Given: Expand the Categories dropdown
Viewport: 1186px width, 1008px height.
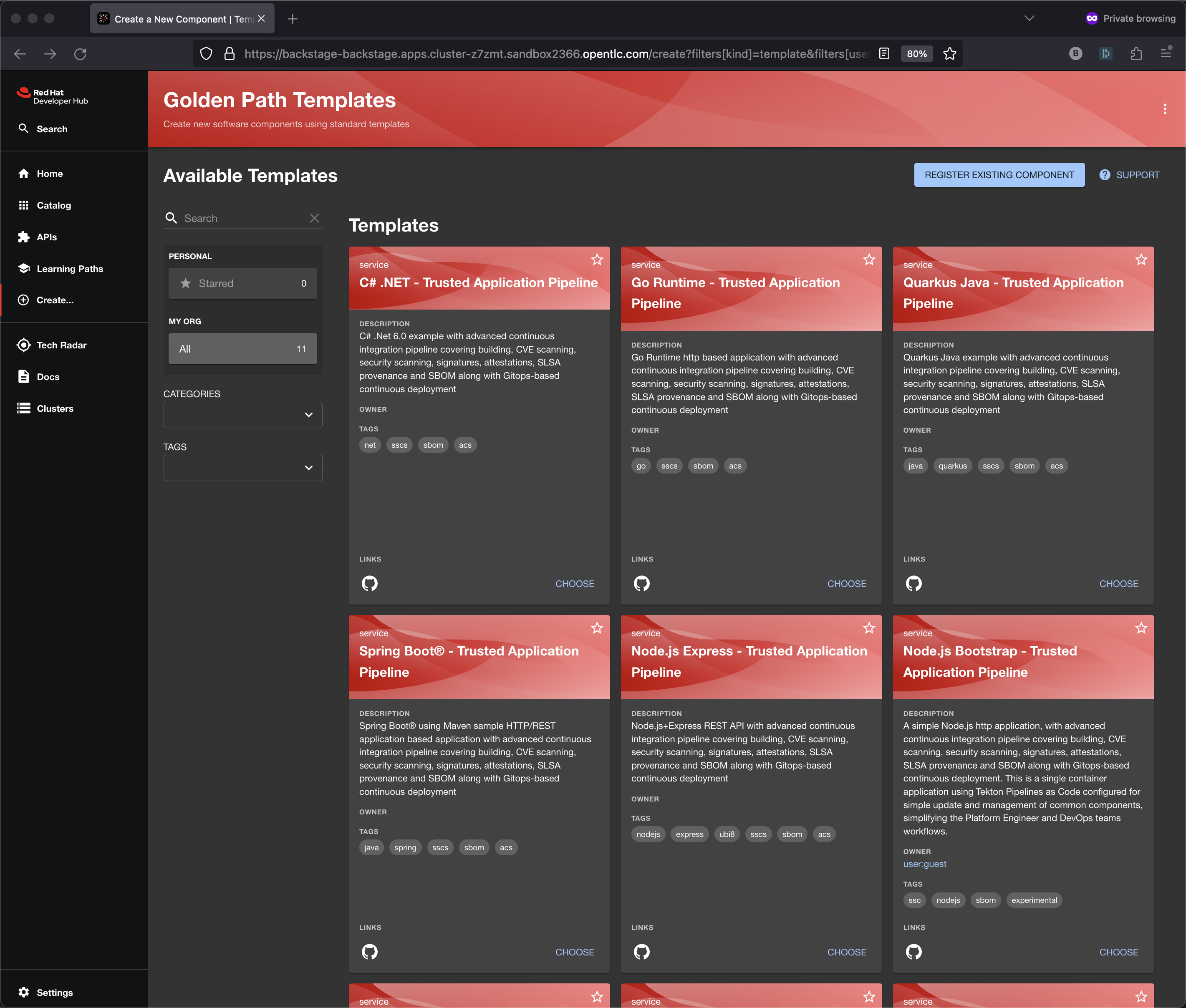Looking at the screenshot, I should tap(243, 415).
